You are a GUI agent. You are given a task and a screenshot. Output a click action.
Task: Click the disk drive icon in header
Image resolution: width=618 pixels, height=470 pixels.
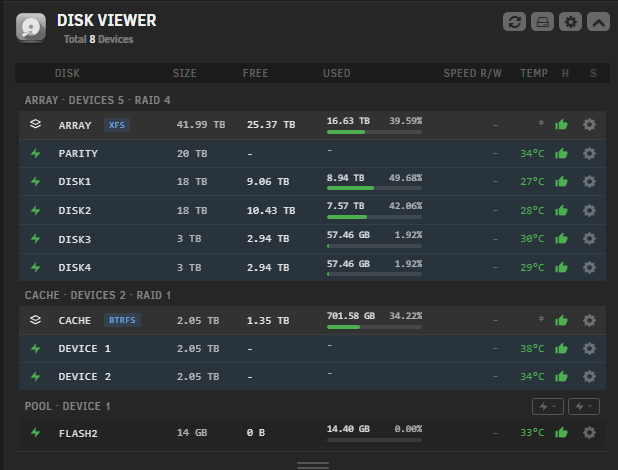pyautogui.click(x=542, y=22)
